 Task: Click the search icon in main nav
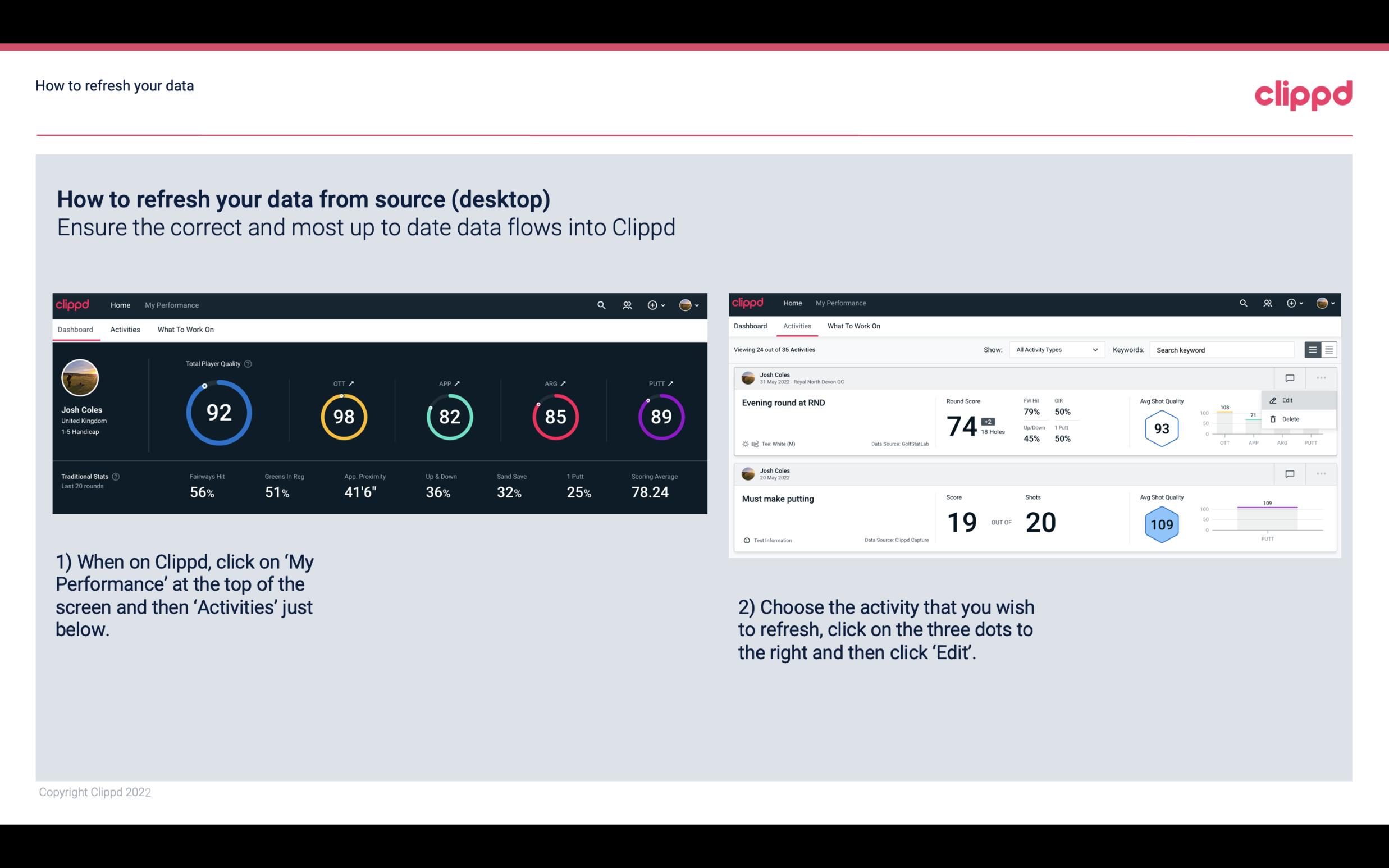600,304
